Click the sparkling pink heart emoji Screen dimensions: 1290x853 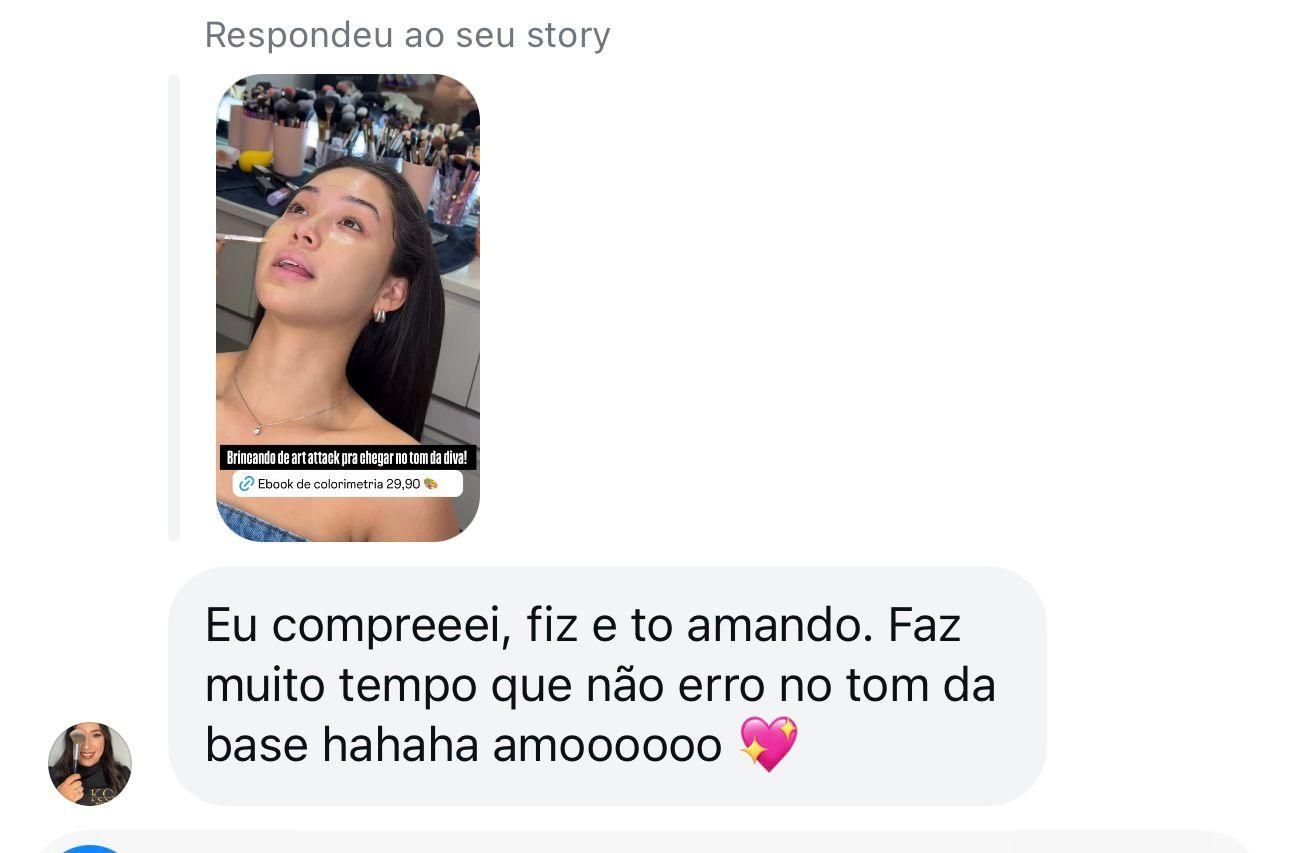point(768,744)
